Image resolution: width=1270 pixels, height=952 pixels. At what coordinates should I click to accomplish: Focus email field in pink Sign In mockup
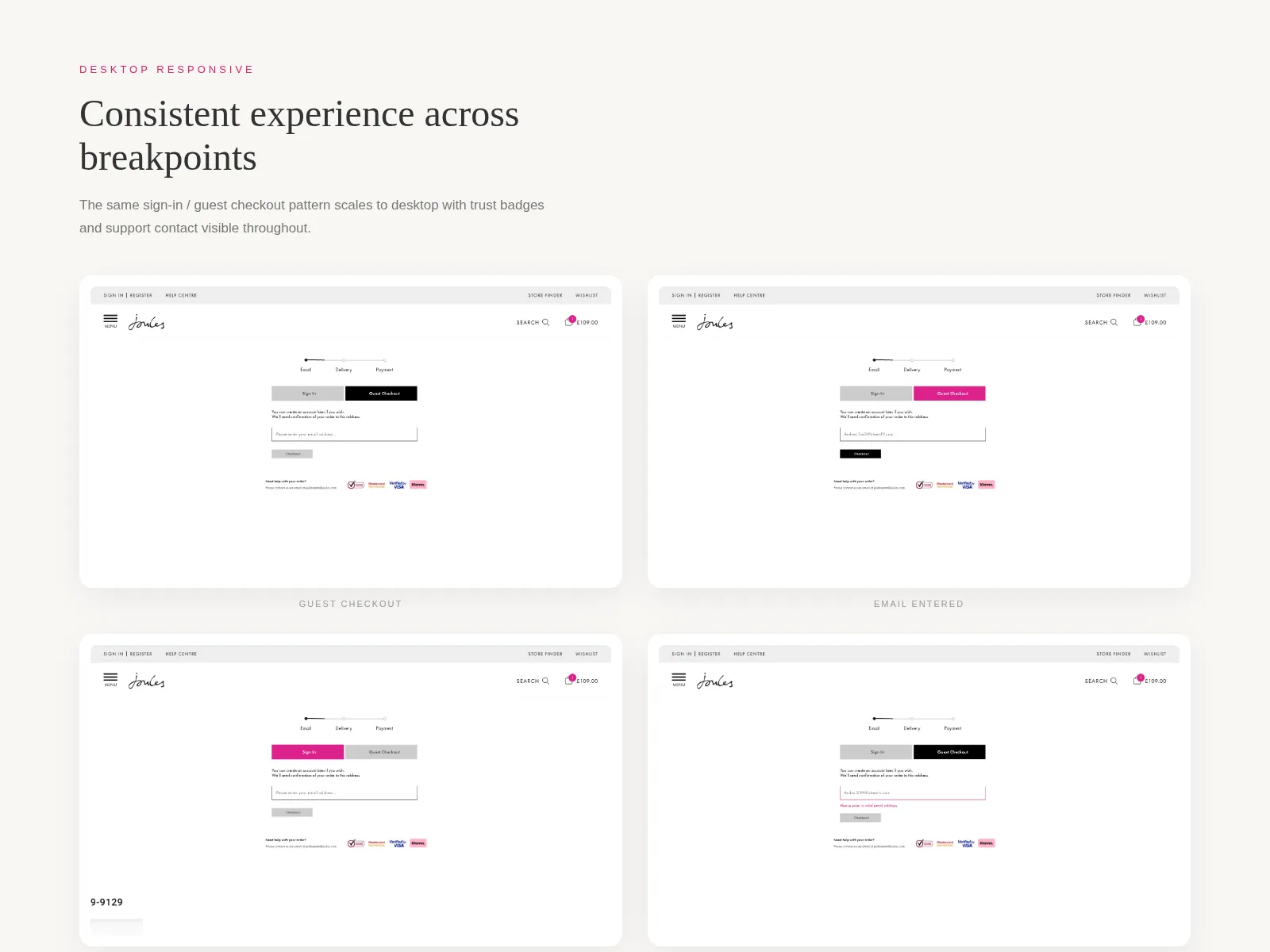tap(344, 793)
